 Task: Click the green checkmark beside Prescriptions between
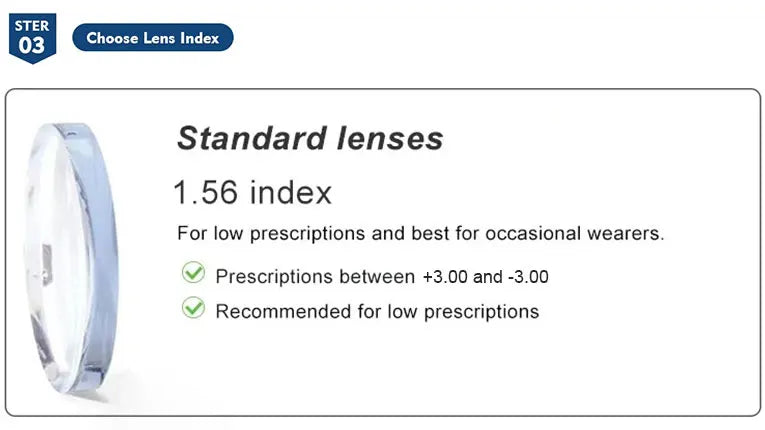[193, 273]
